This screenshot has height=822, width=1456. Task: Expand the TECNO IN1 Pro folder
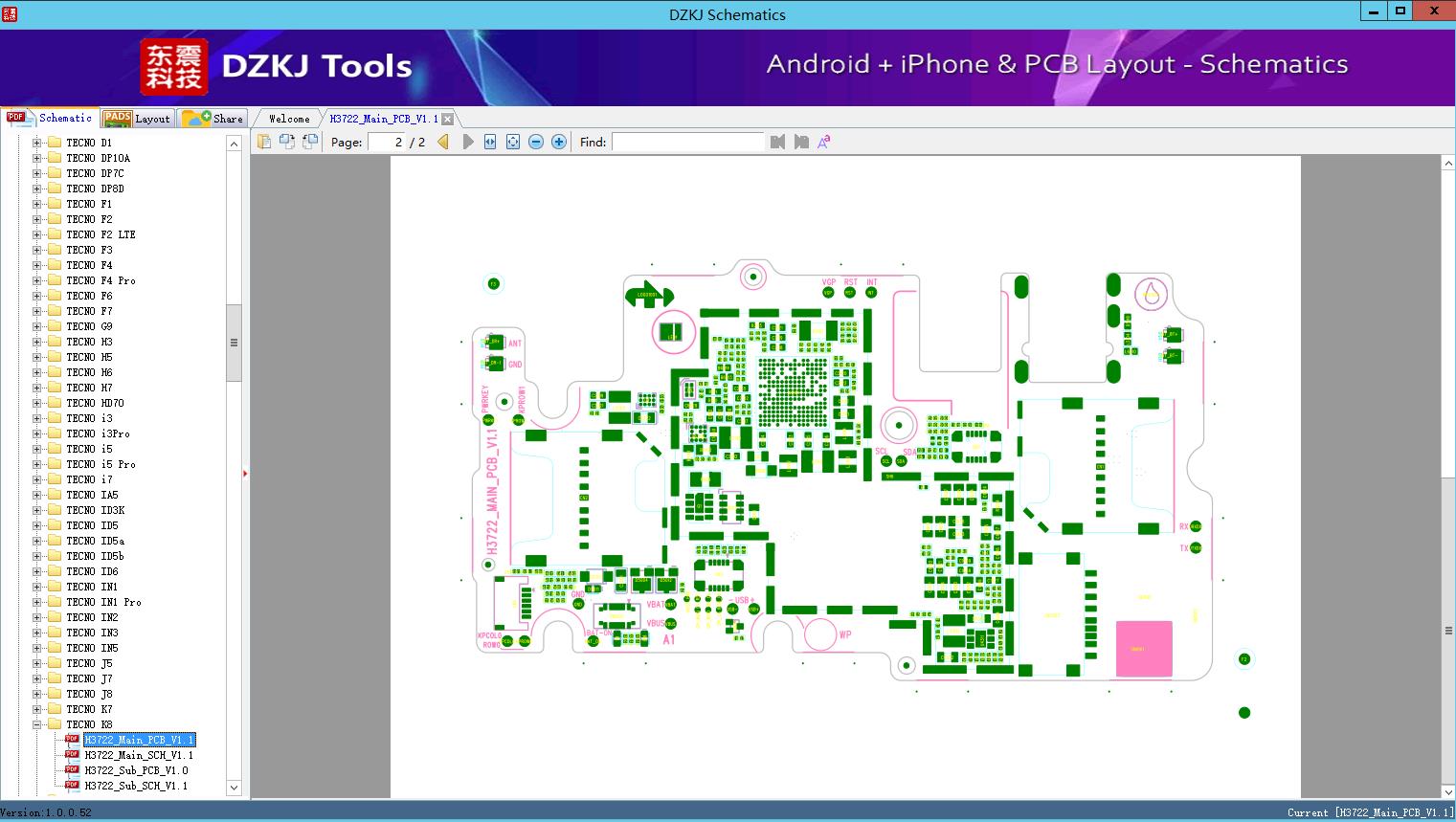pos(37,602)
